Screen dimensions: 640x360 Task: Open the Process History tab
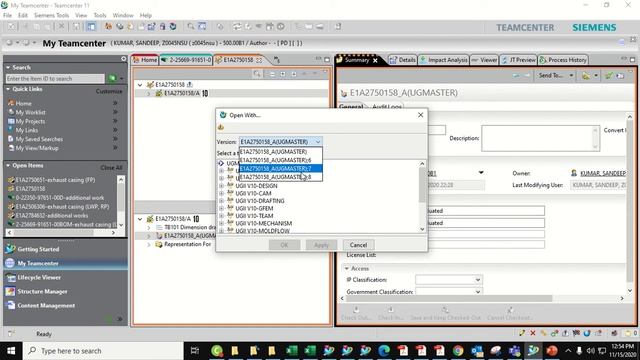pos(563,60)
